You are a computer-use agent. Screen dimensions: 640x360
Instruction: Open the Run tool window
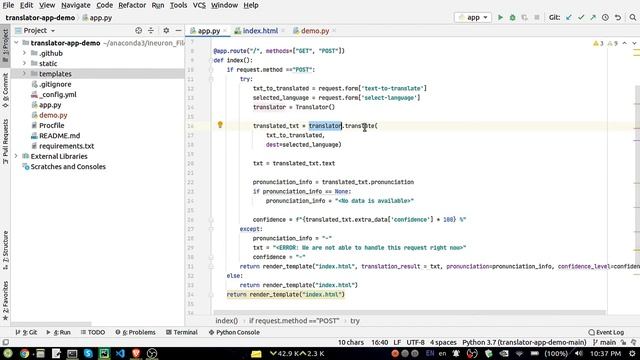coord(58,332)
